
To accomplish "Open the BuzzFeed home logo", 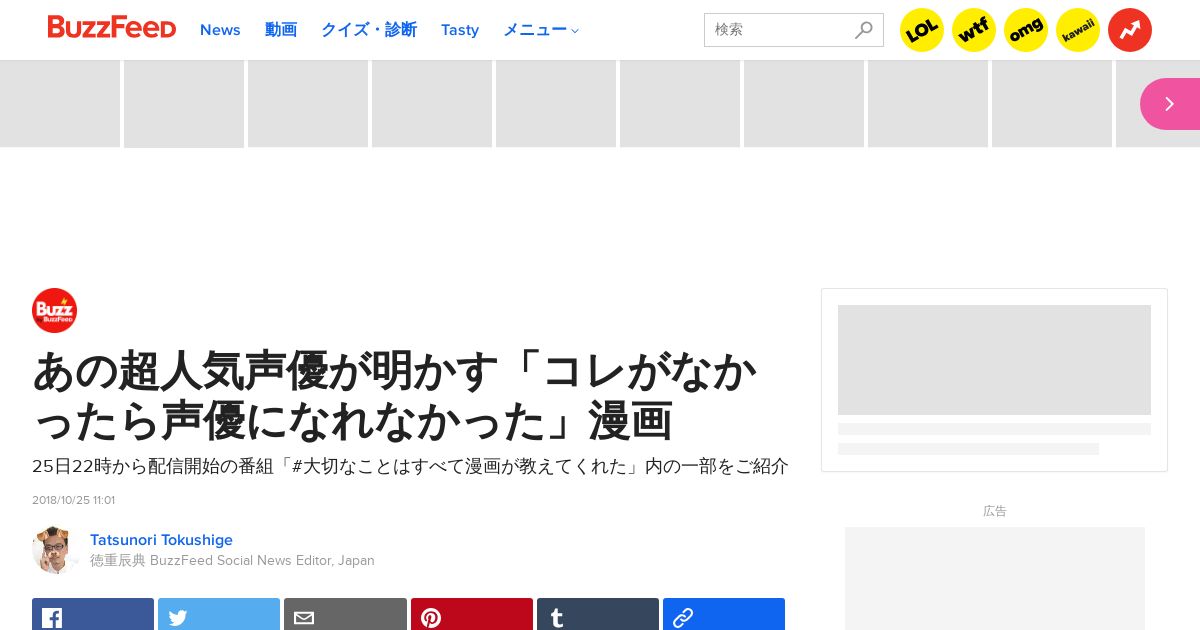I will pyautogui.click(x=112, y=28).
